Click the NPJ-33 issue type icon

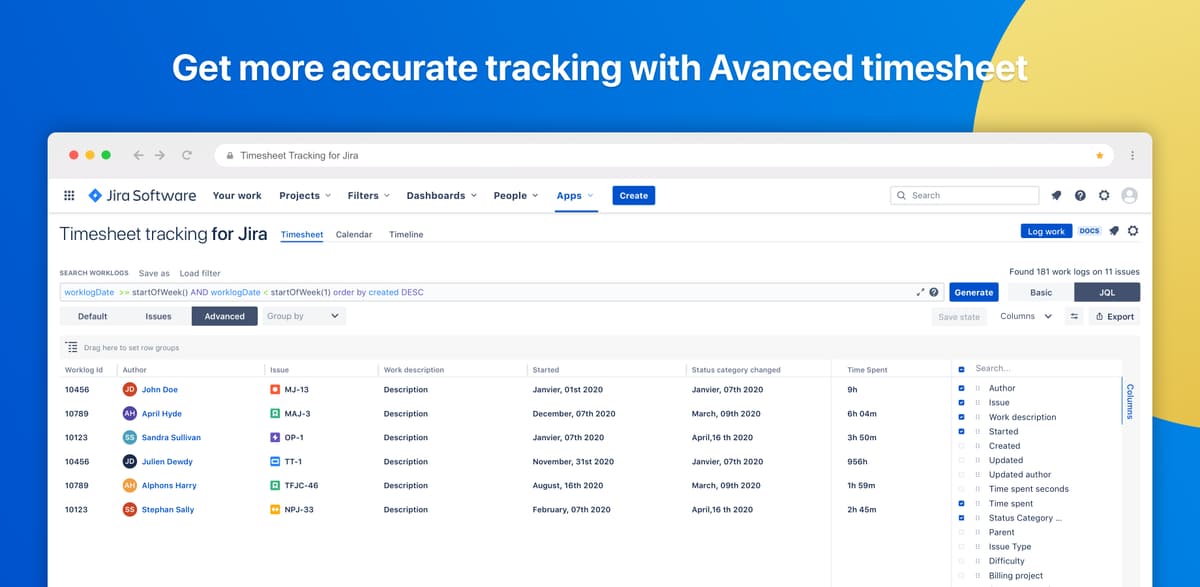point(275,509)
